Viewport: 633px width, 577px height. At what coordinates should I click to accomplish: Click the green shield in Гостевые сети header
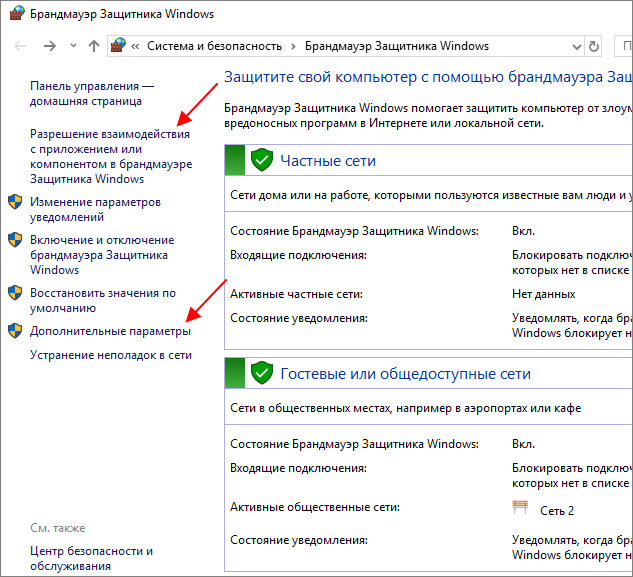262,373
